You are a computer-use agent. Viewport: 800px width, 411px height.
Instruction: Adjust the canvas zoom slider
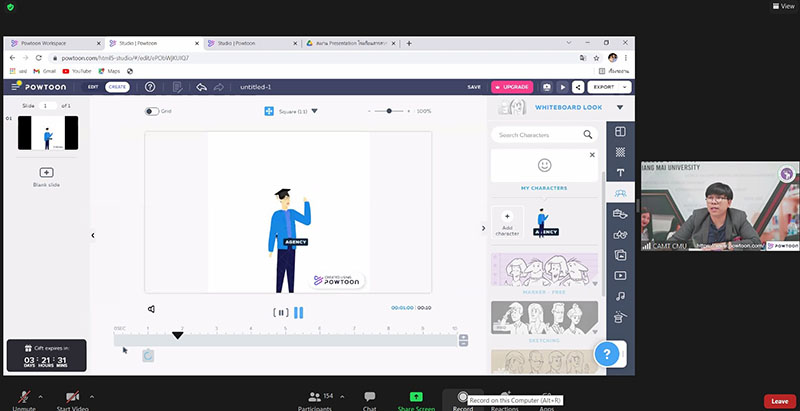tap(389, 111)
